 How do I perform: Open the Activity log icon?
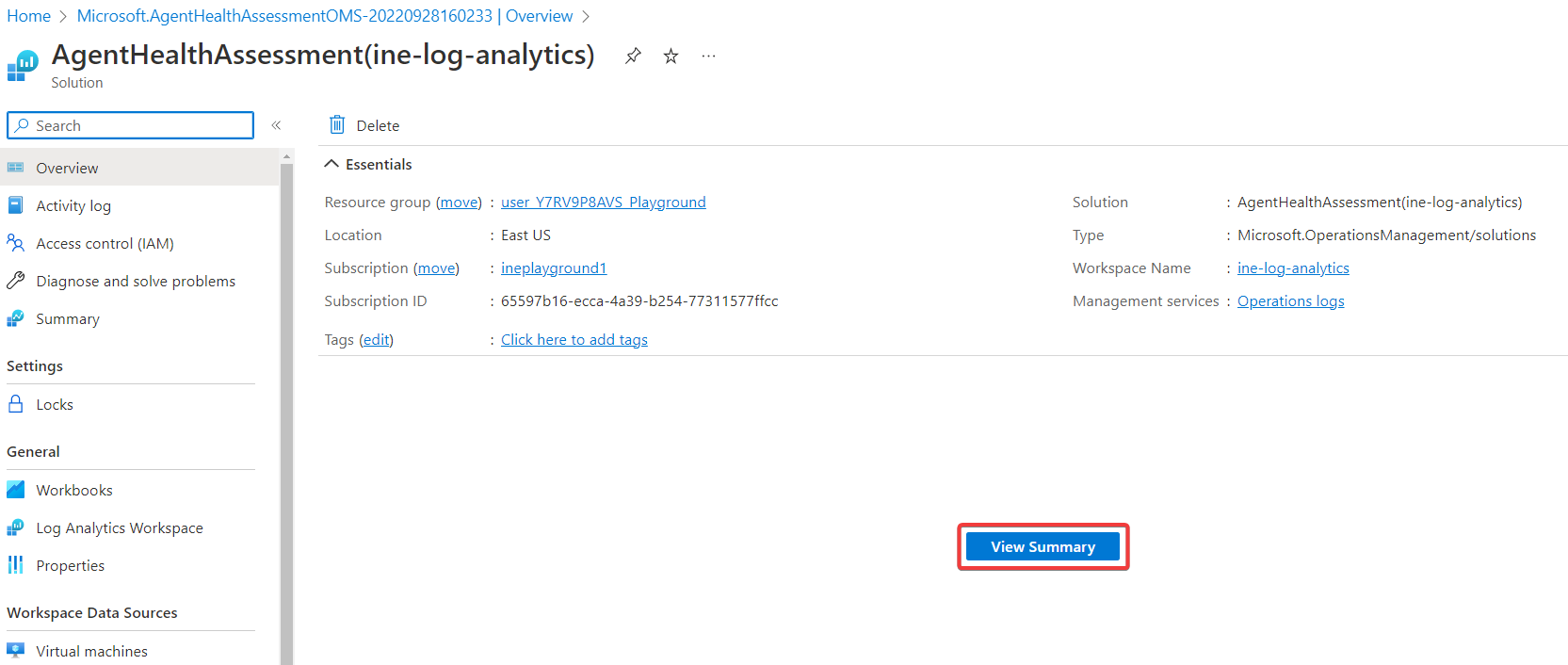point(15,205)
